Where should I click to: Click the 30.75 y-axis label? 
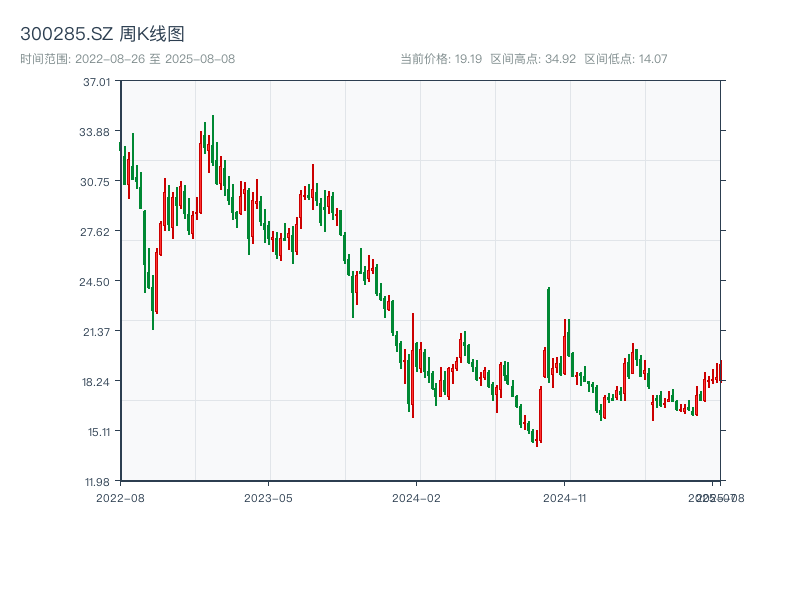(96, 182)
